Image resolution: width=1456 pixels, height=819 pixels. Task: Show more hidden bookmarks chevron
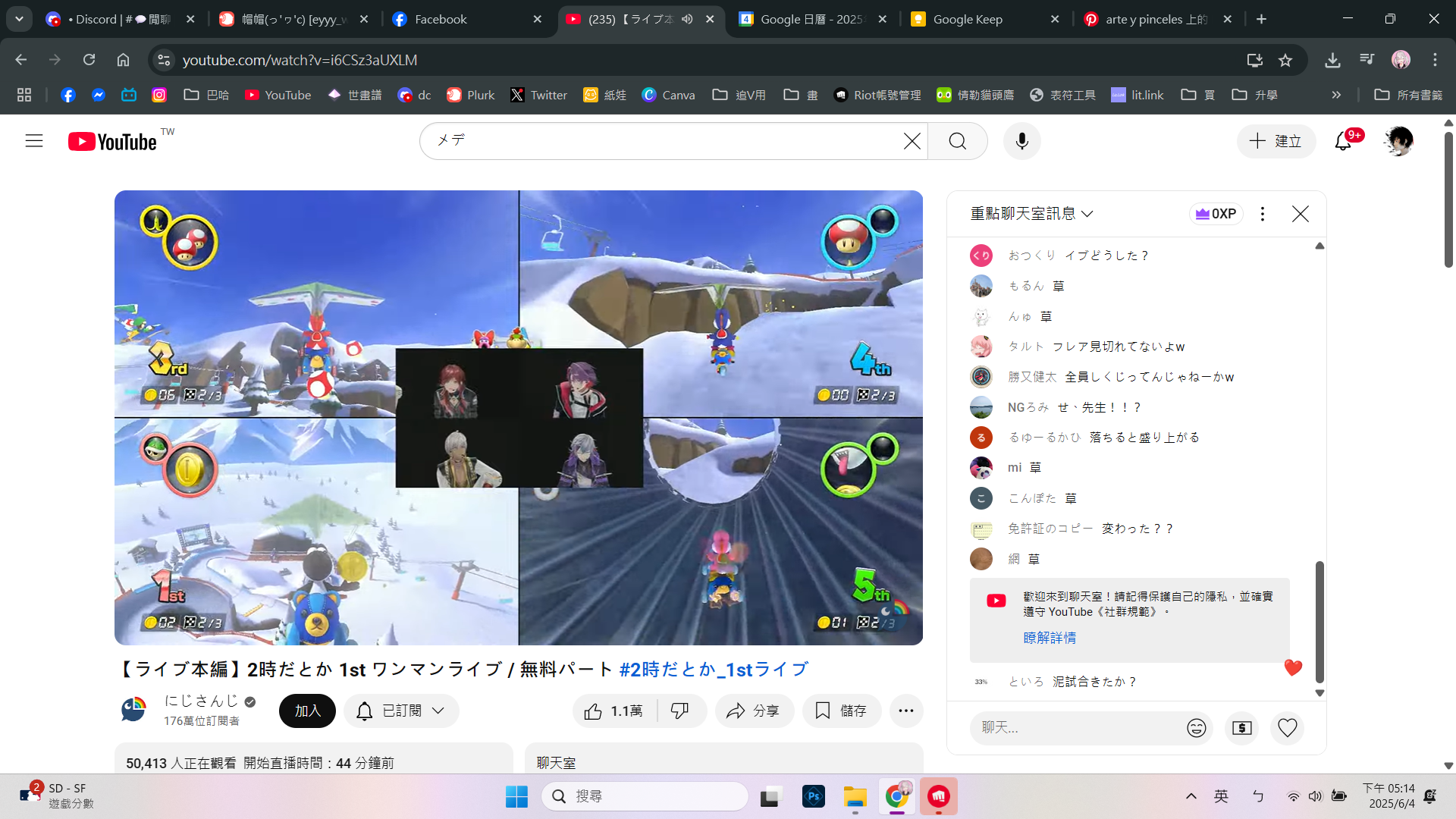[x=1336, y=96]
